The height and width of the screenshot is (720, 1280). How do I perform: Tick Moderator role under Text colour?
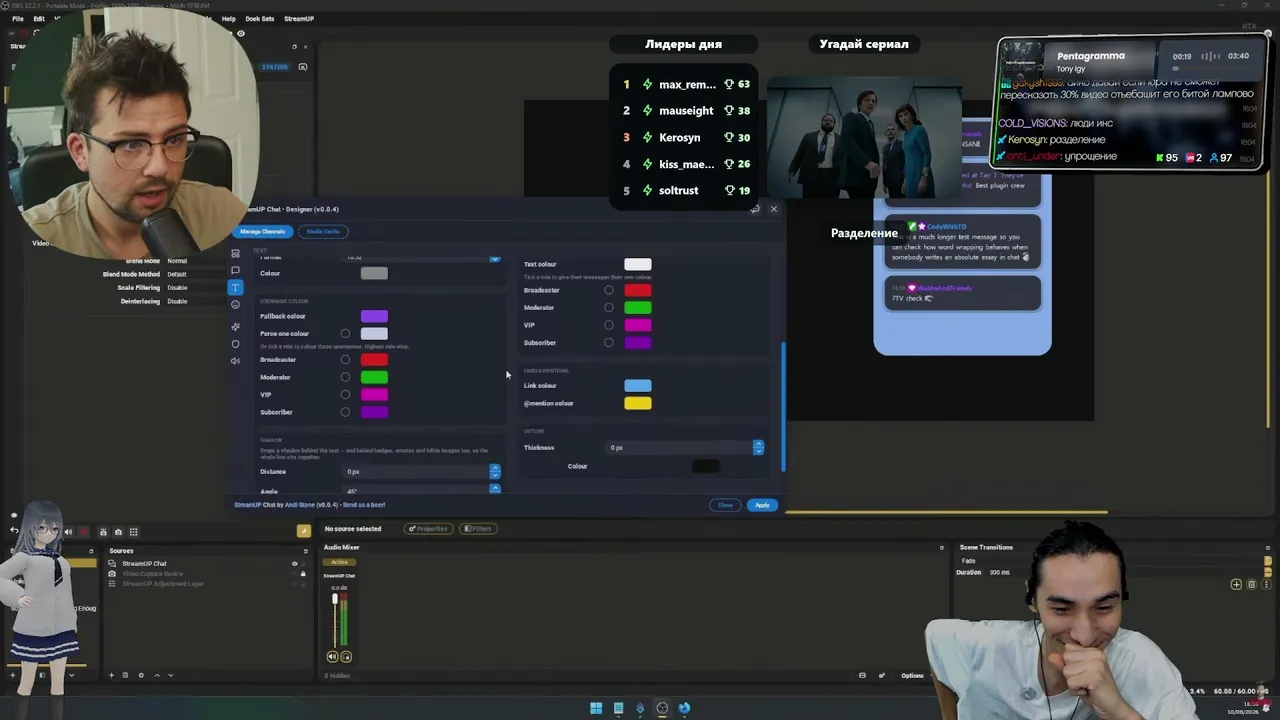608,308
